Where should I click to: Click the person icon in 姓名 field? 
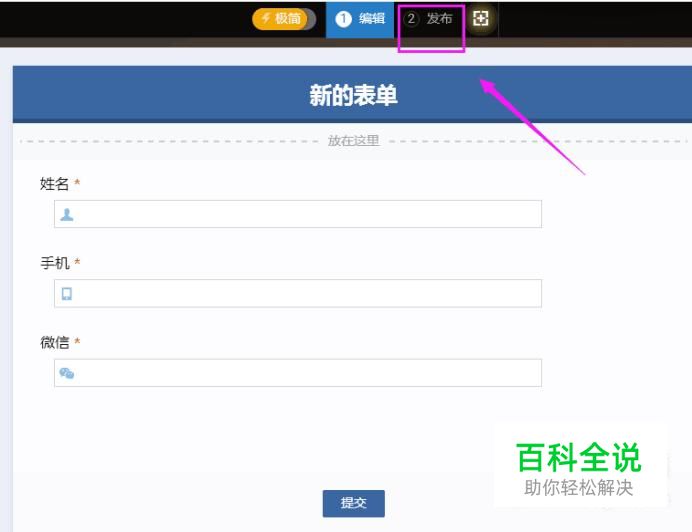click(67, 215)
